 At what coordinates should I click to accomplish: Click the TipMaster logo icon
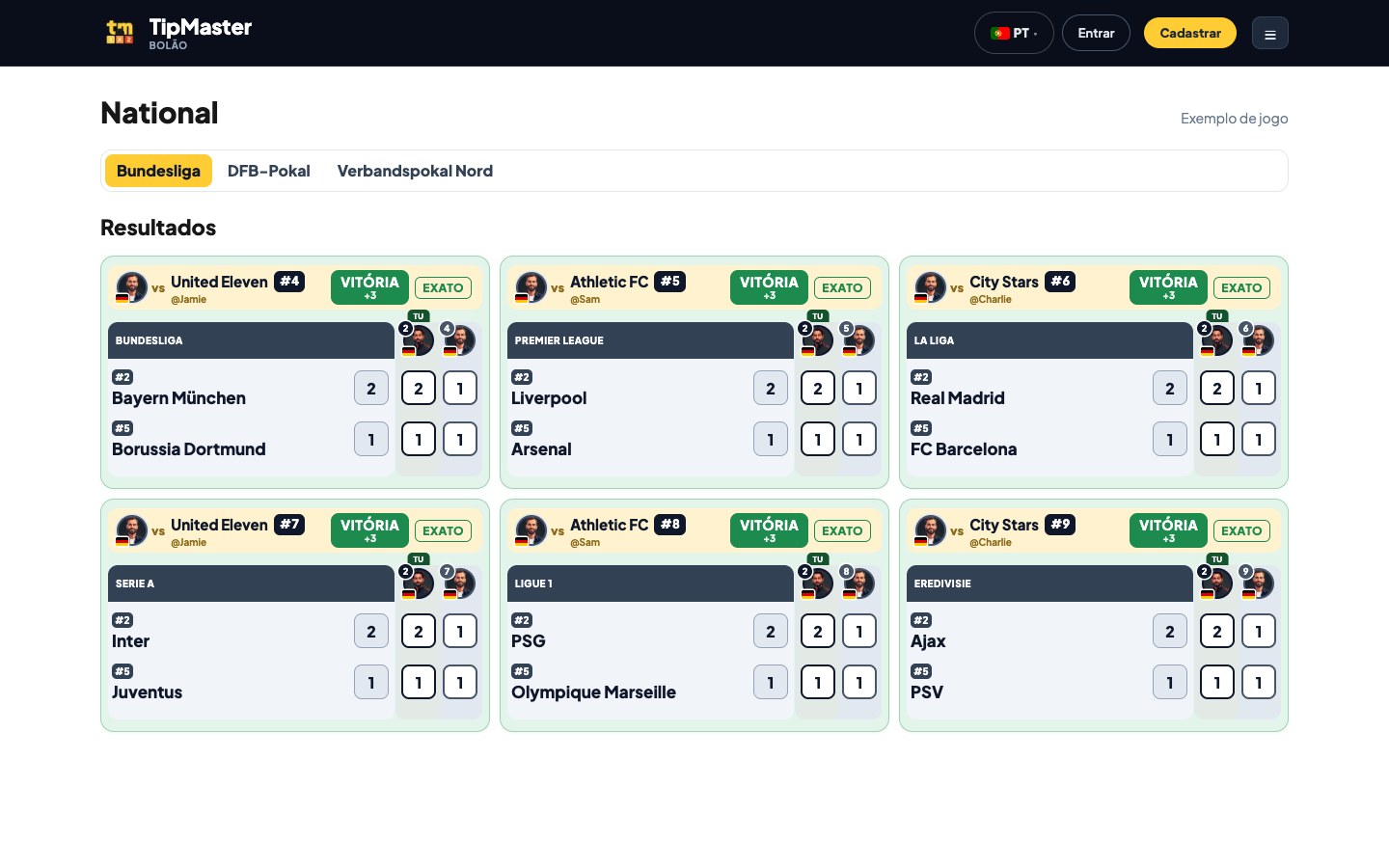(x=120, y=33)
